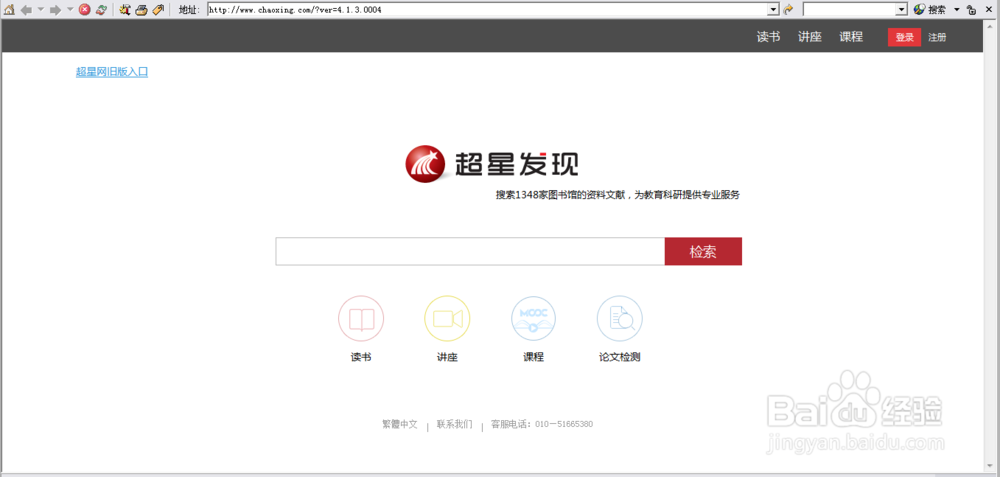Screen dimensions: 1000x477
Task: Click the blue MOOC 课程 icon
Action: coord(534,318)
